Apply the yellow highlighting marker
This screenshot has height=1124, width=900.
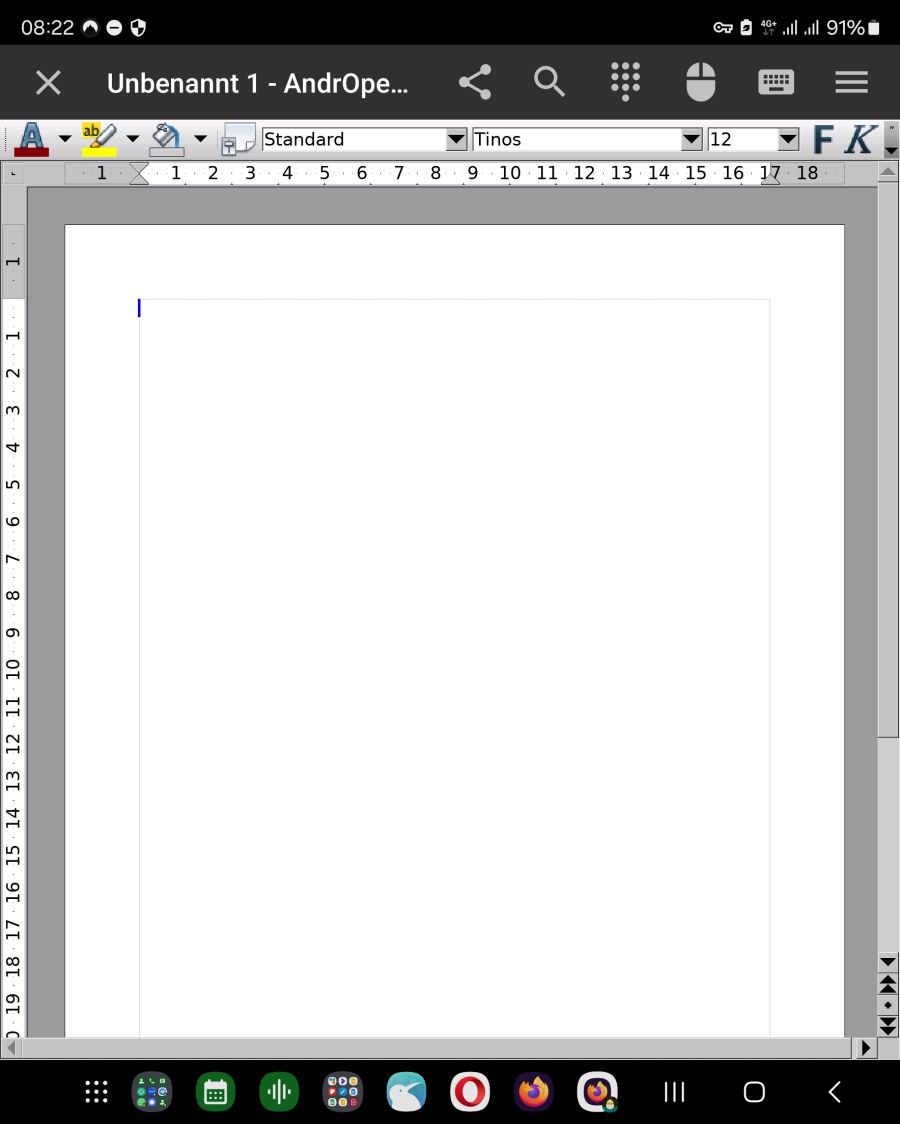(x=99, y=139)
